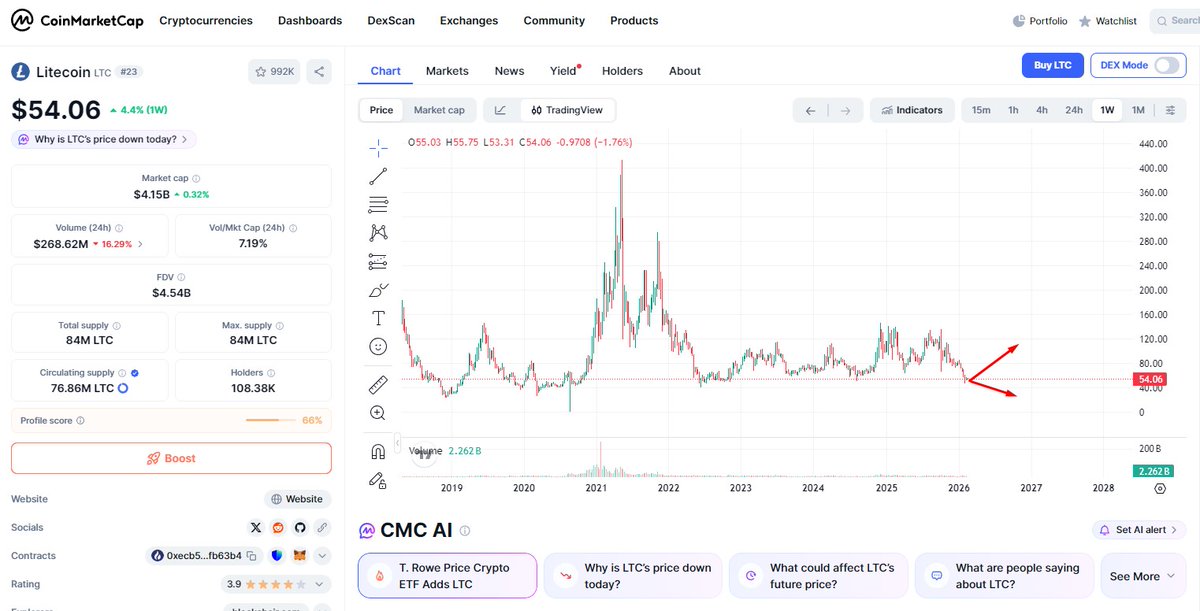This screenshot has height=611, width=1200.
Task: Select the 1h timeframe
Action: click(1013, 110)
